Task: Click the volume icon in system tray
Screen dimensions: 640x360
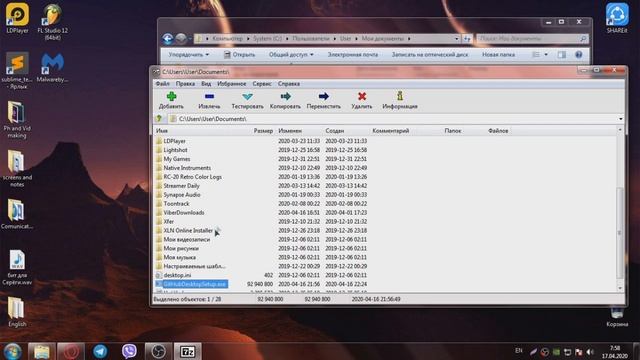Action: (590, 352)
